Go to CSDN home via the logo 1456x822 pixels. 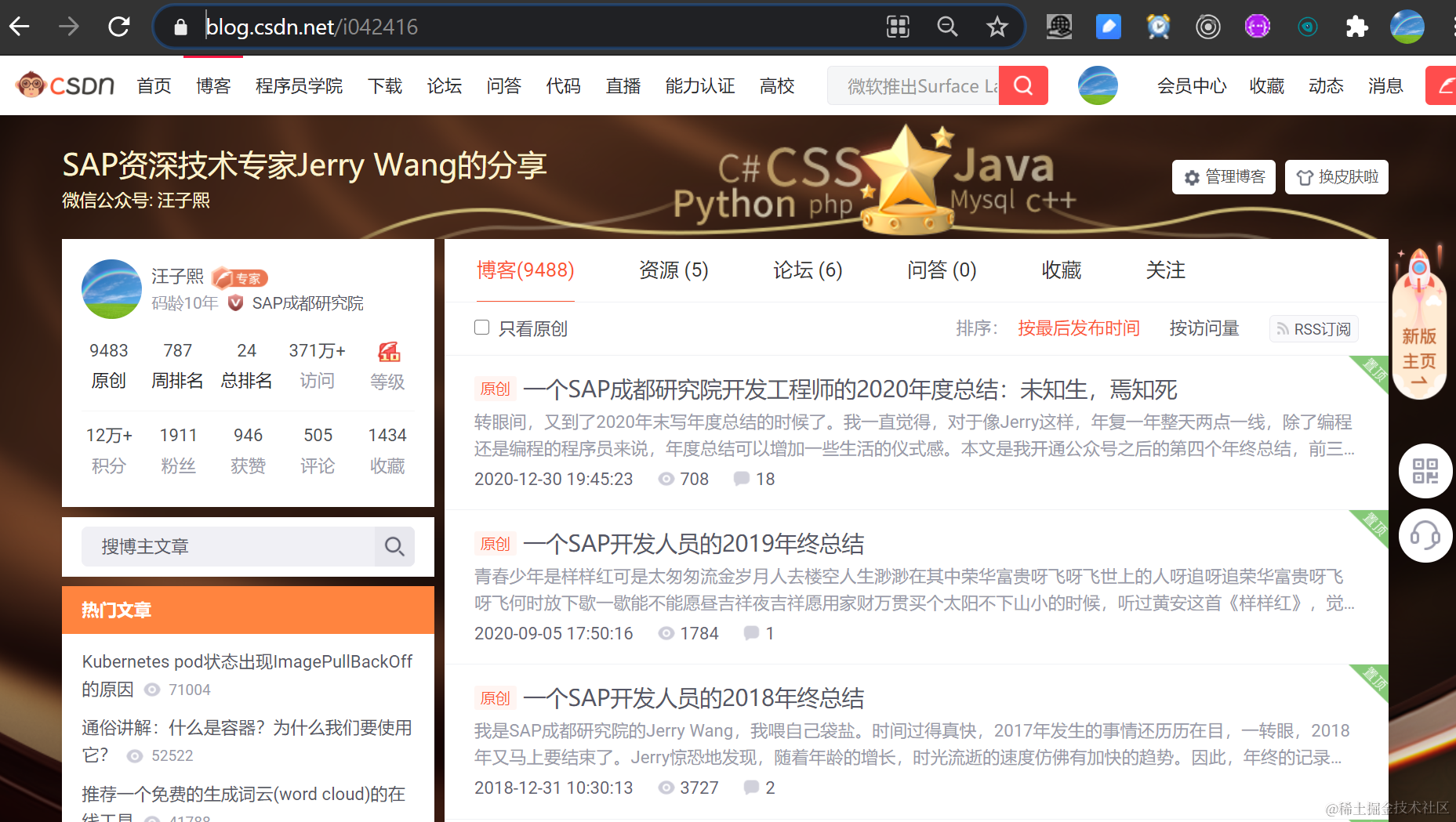point(65,85)
